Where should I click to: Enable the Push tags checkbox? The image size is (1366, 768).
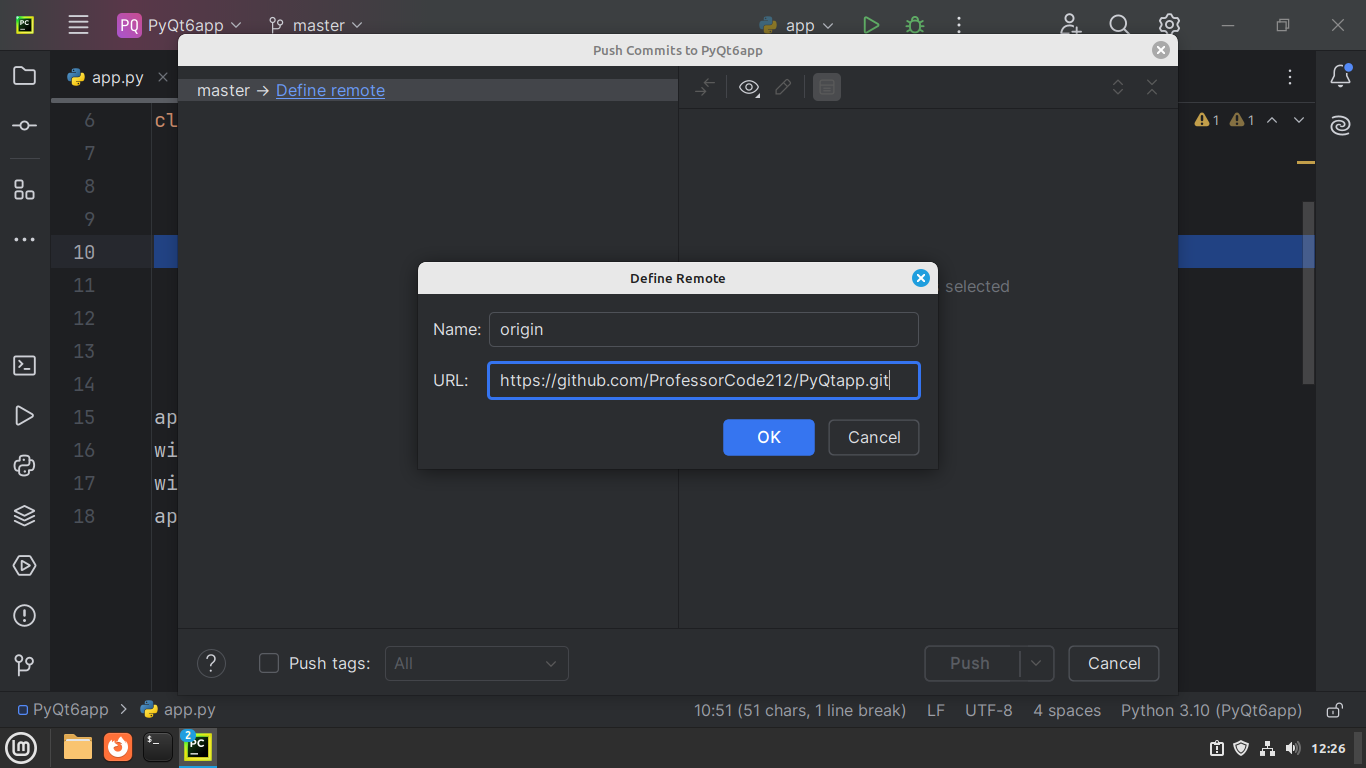[x=269, y=663]
